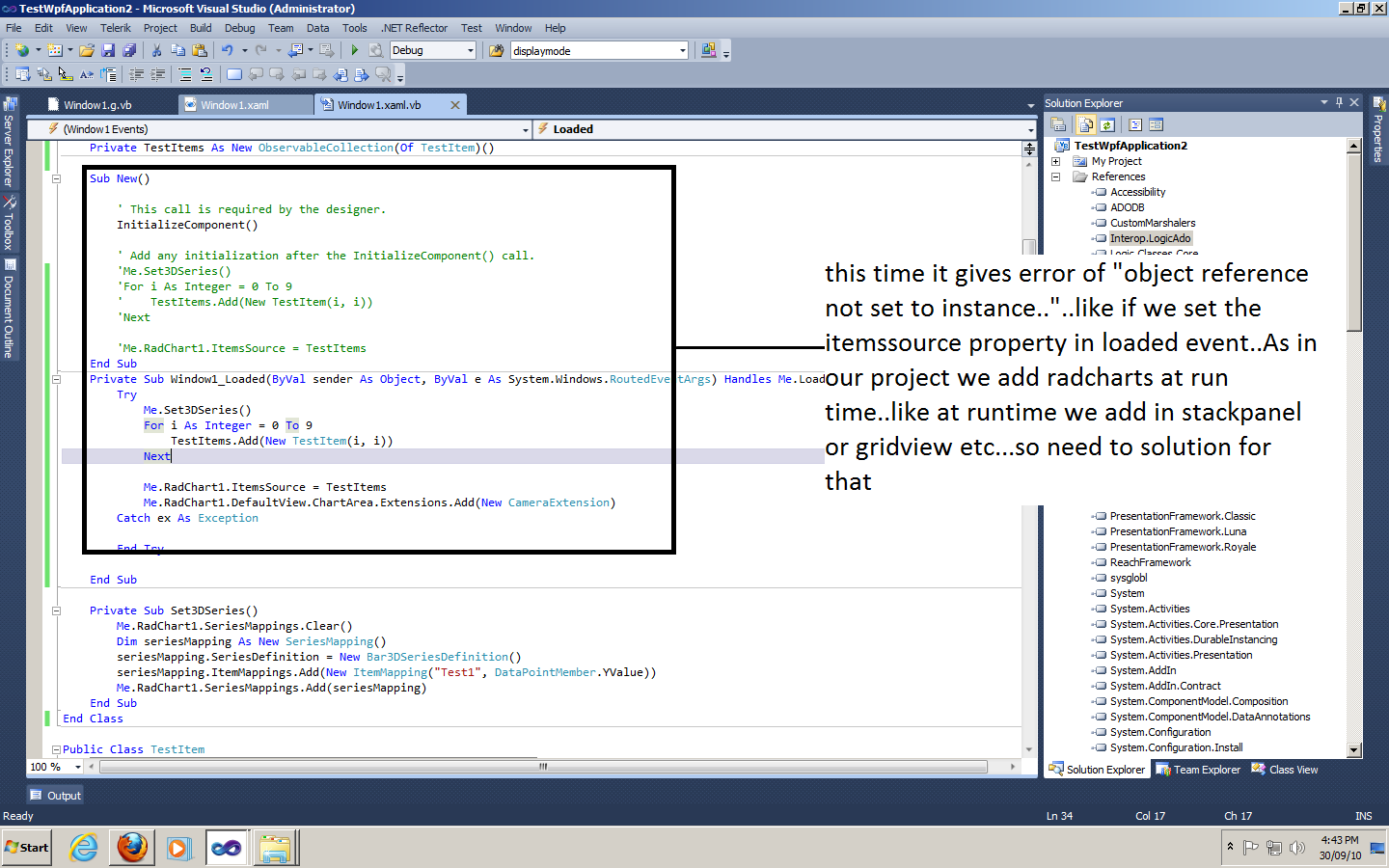
Task: Open the Debug configuration dropdown
Action: pyautogui.click(x=470, y=50)
